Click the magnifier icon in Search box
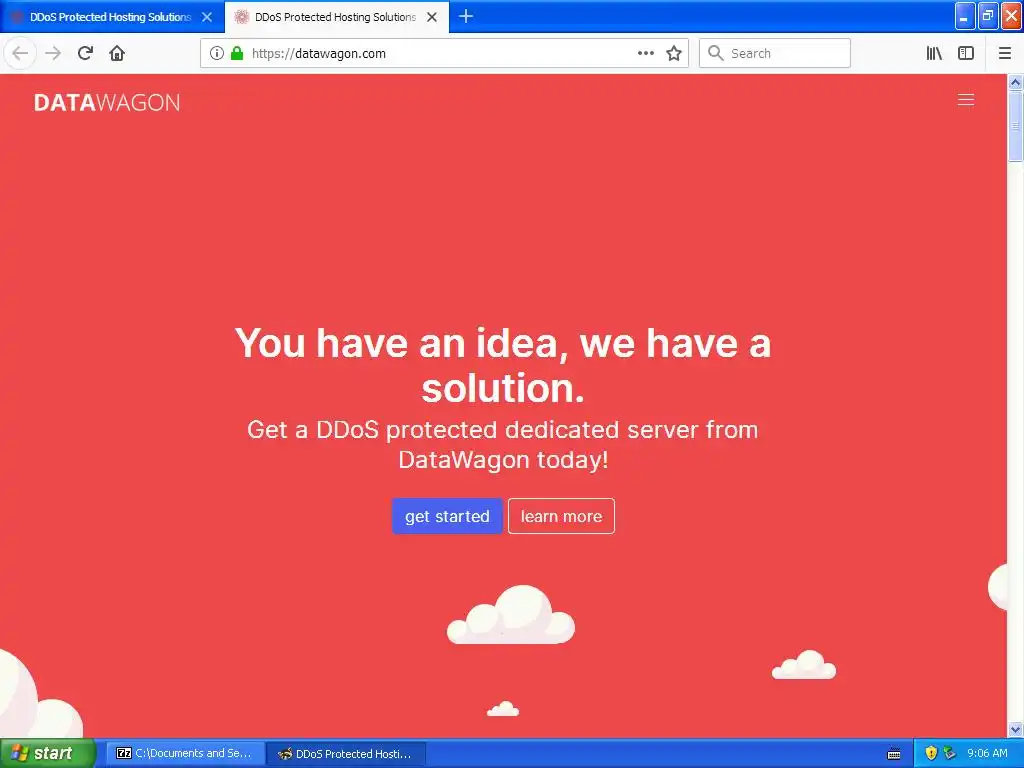Image resolution: width=1024 pixels, height=768 pixels. (x=716, y=54)
